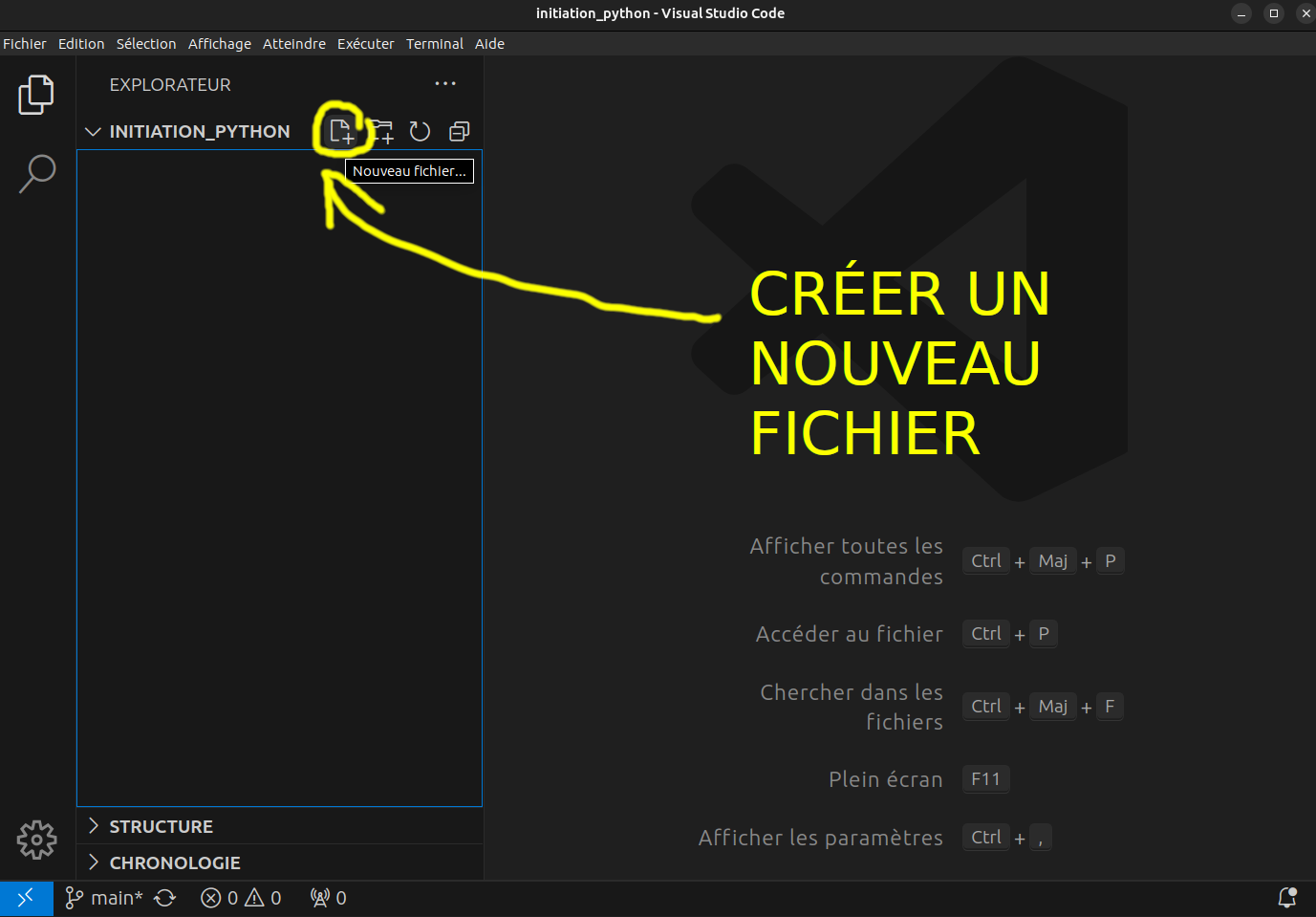Expand the STRUCTURE section

279,826
